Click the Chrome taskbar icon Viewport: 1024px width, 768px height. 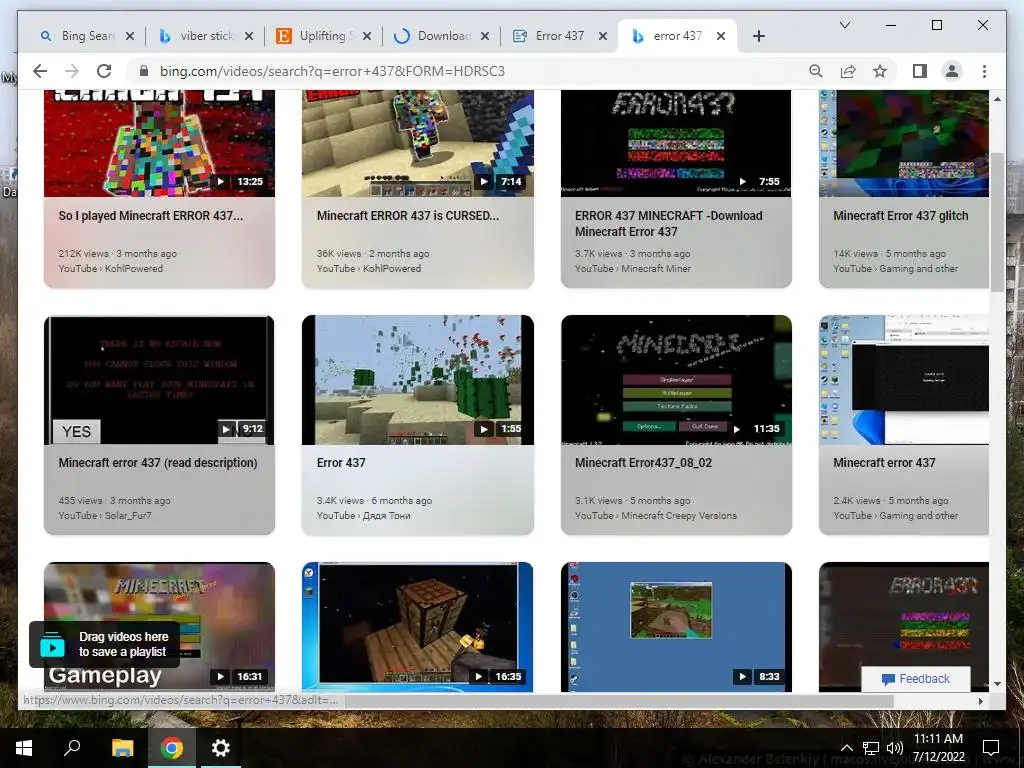pyautogui.click(x=172, y=748)
